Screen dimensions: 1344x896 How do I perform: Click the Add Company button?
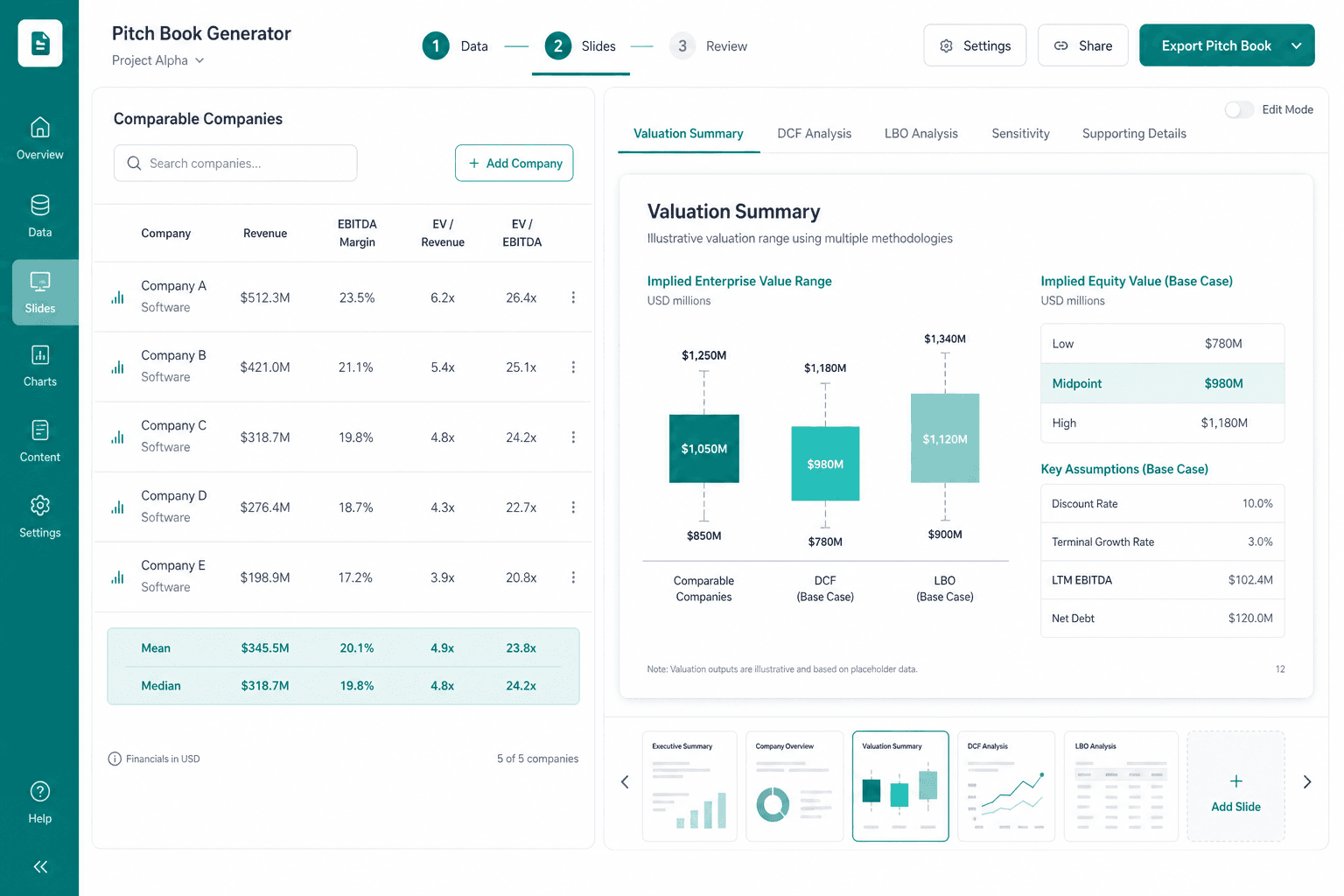tap(514, 164)
